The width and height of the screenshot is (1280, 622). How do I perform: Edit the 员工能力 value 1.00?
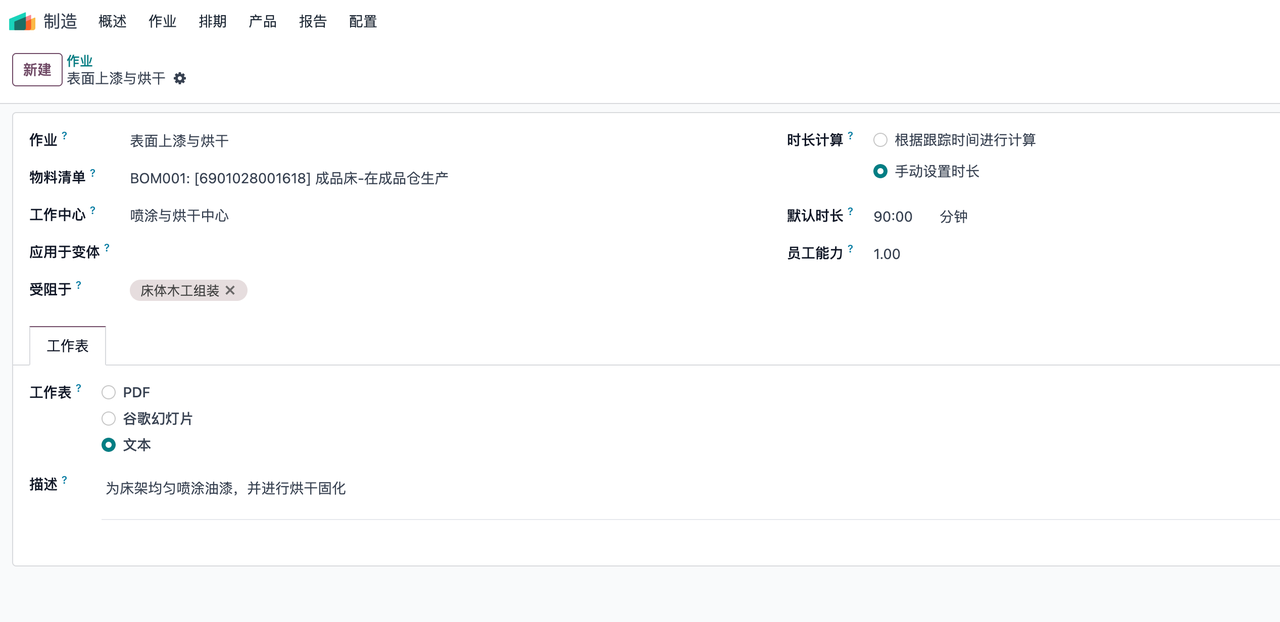tap(887, 254)
